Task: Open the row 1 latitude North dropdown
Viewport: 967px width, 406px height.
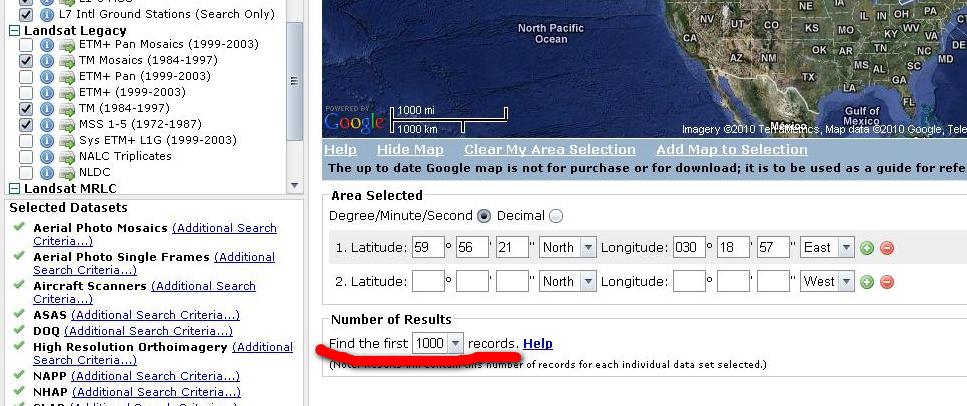Action: (x=587, y=248)
